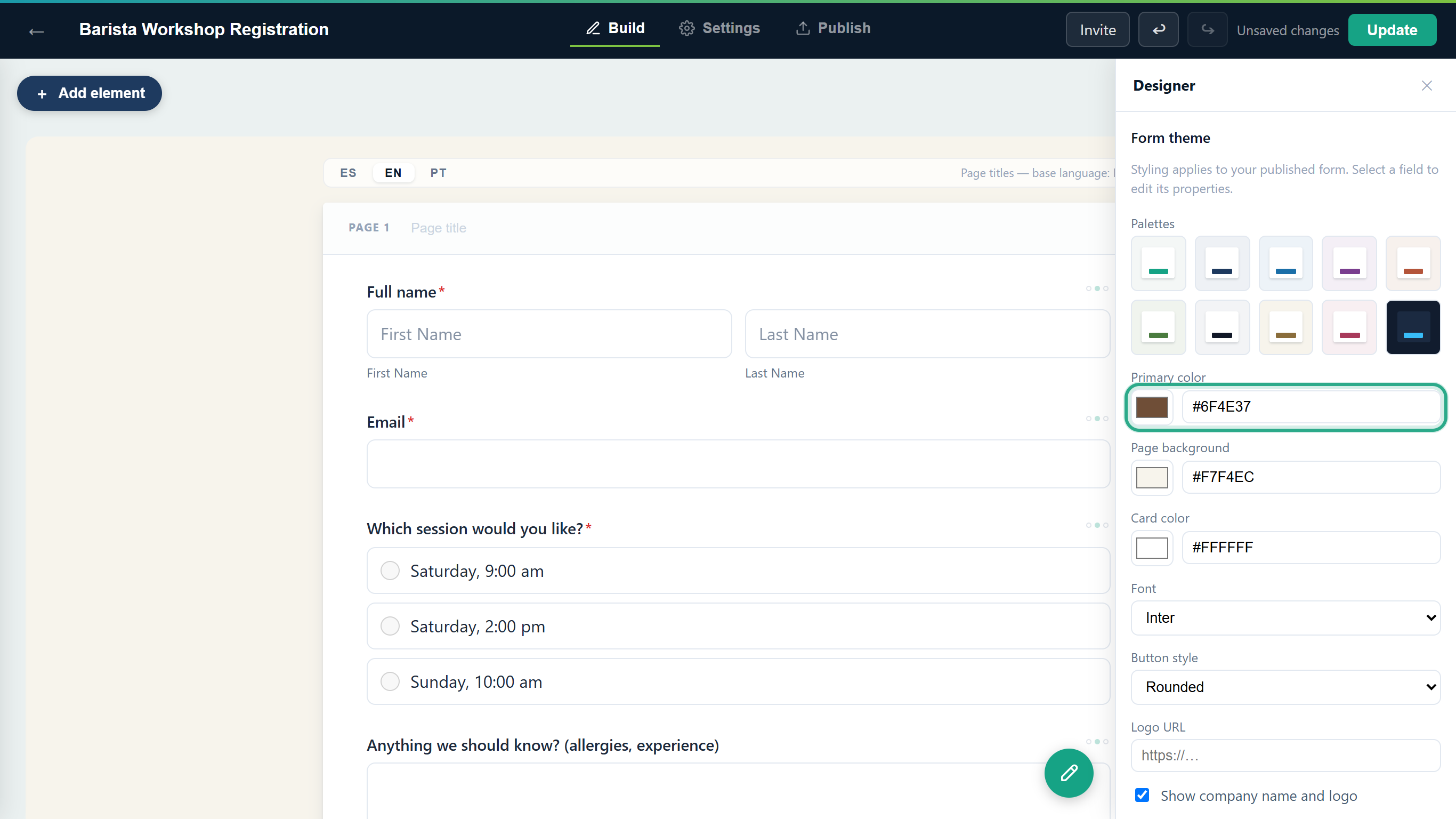1456x819 pixels.
Task: Open the Settings tab
Action: pyautogui.click(x=719, y=28)
